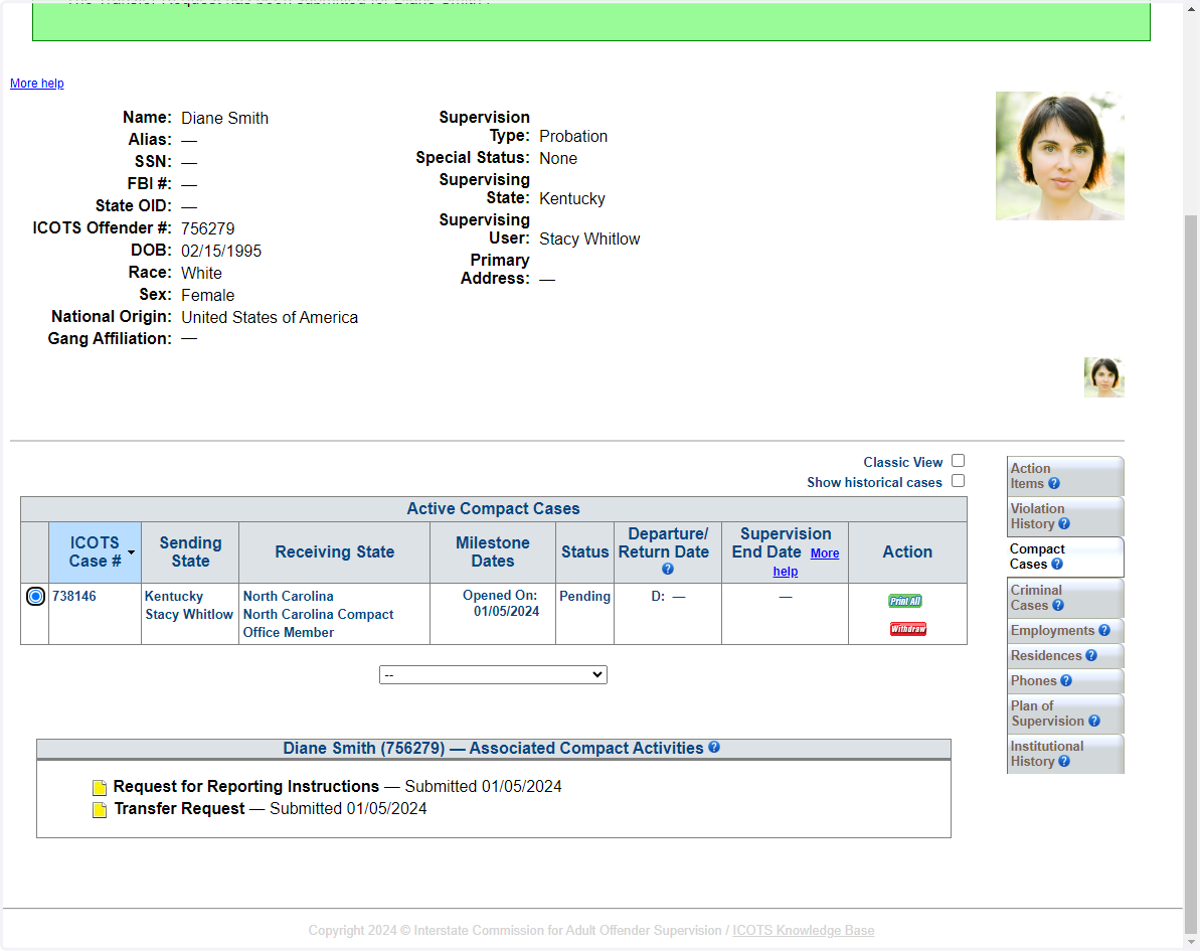Screen dimensions: 1200x951
Task: Click Opened On 01/05/2024 cell
Action: point(493,614)
